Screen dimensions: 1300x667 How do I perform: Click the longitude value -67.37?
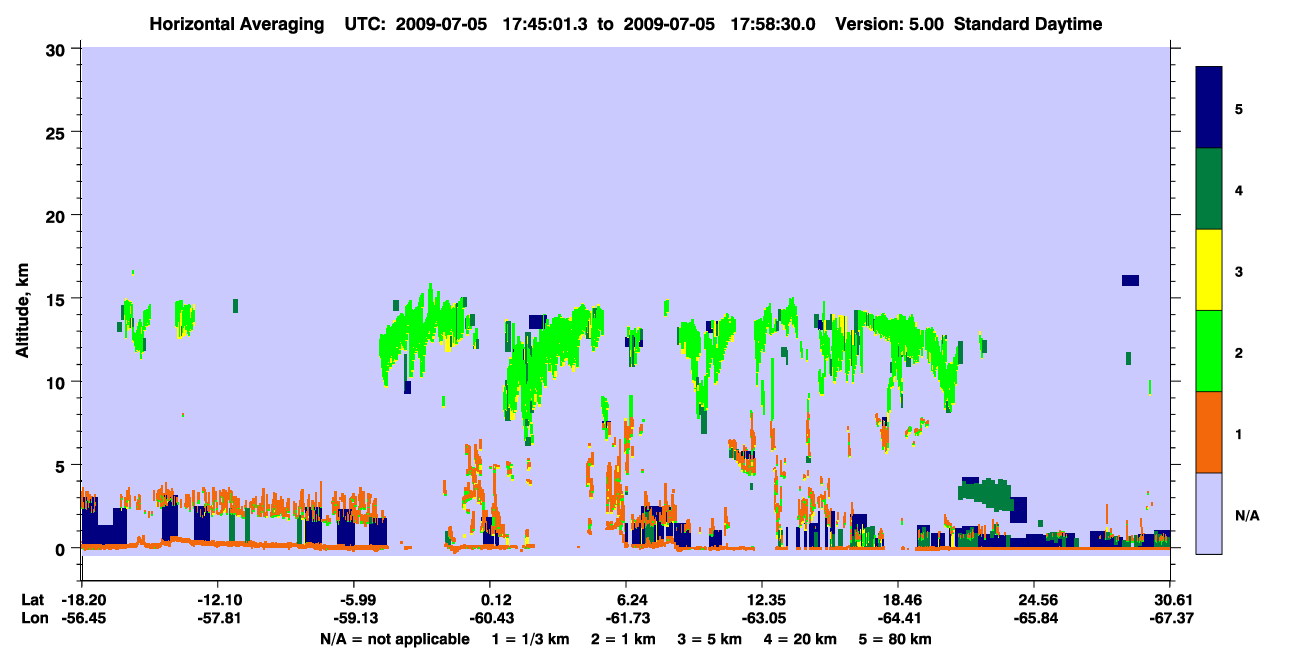click(1171, 618)
